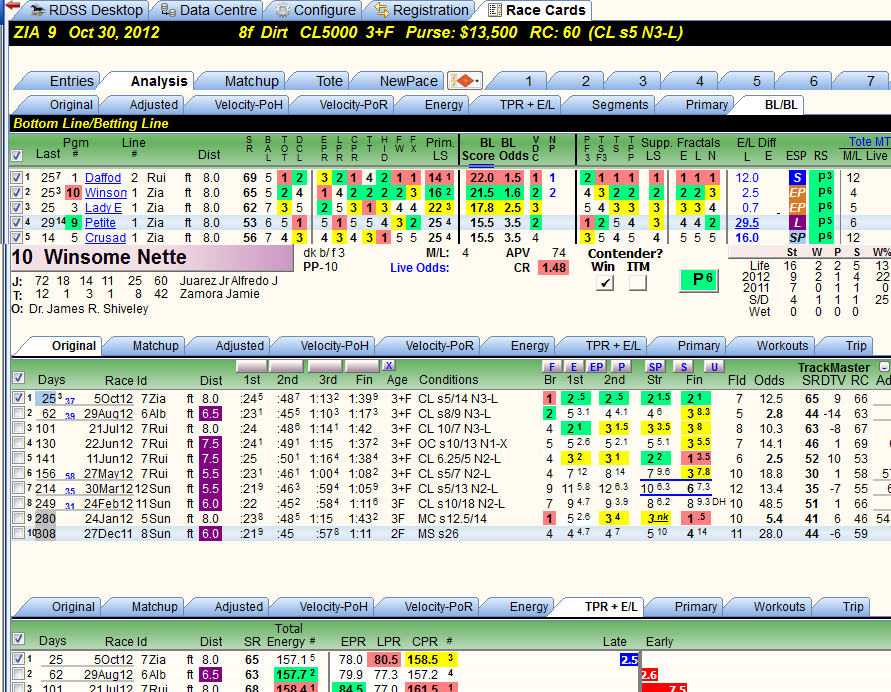Go to race 5 tab
Viewport: 891px width, 692px height.
click(756, 81)
